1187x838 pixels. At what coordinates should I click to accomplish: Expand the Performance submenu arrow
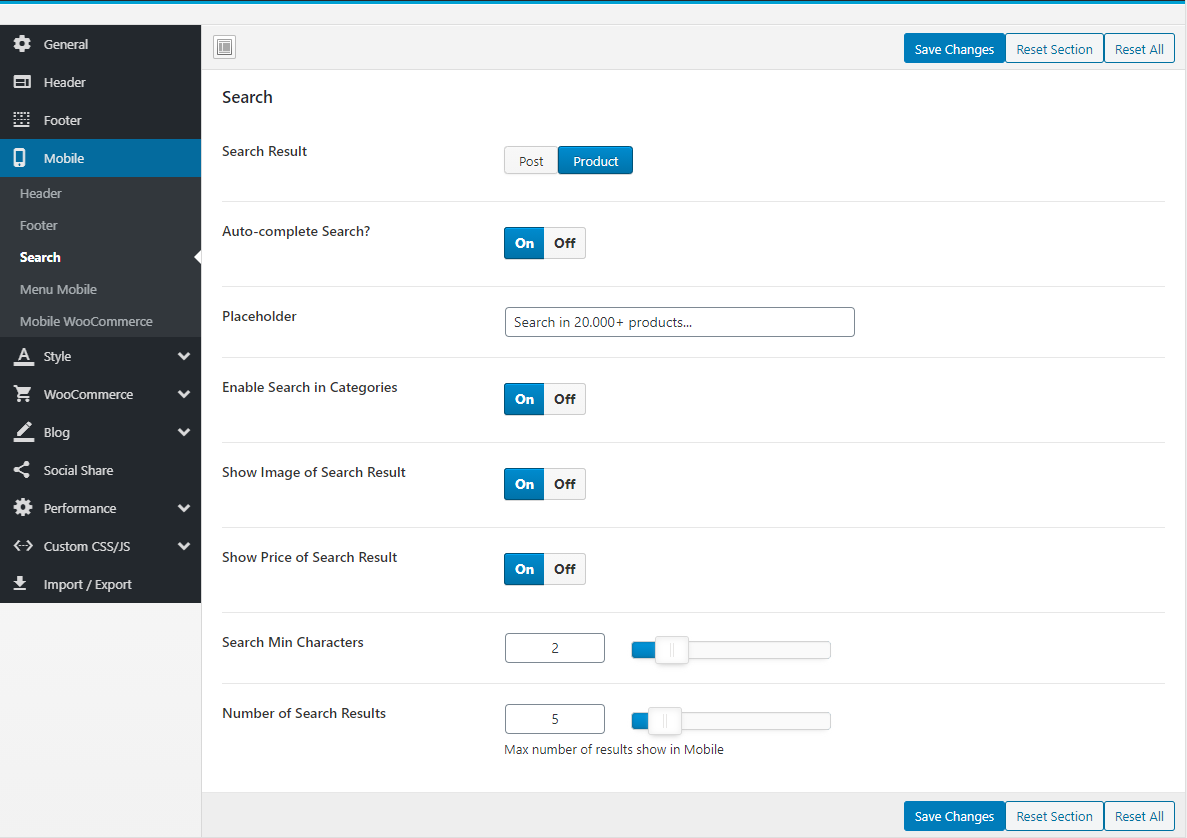pos(183,508)
